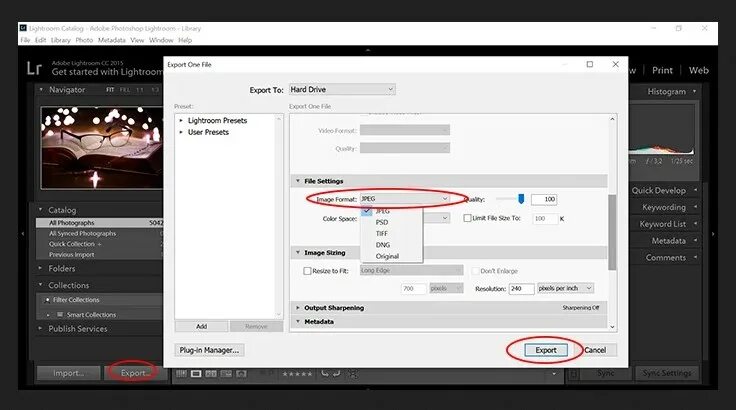Set star rating in bottom toolbar
Image resolution: width=736 pixels, height=410 pixels.
coord(297,374)
